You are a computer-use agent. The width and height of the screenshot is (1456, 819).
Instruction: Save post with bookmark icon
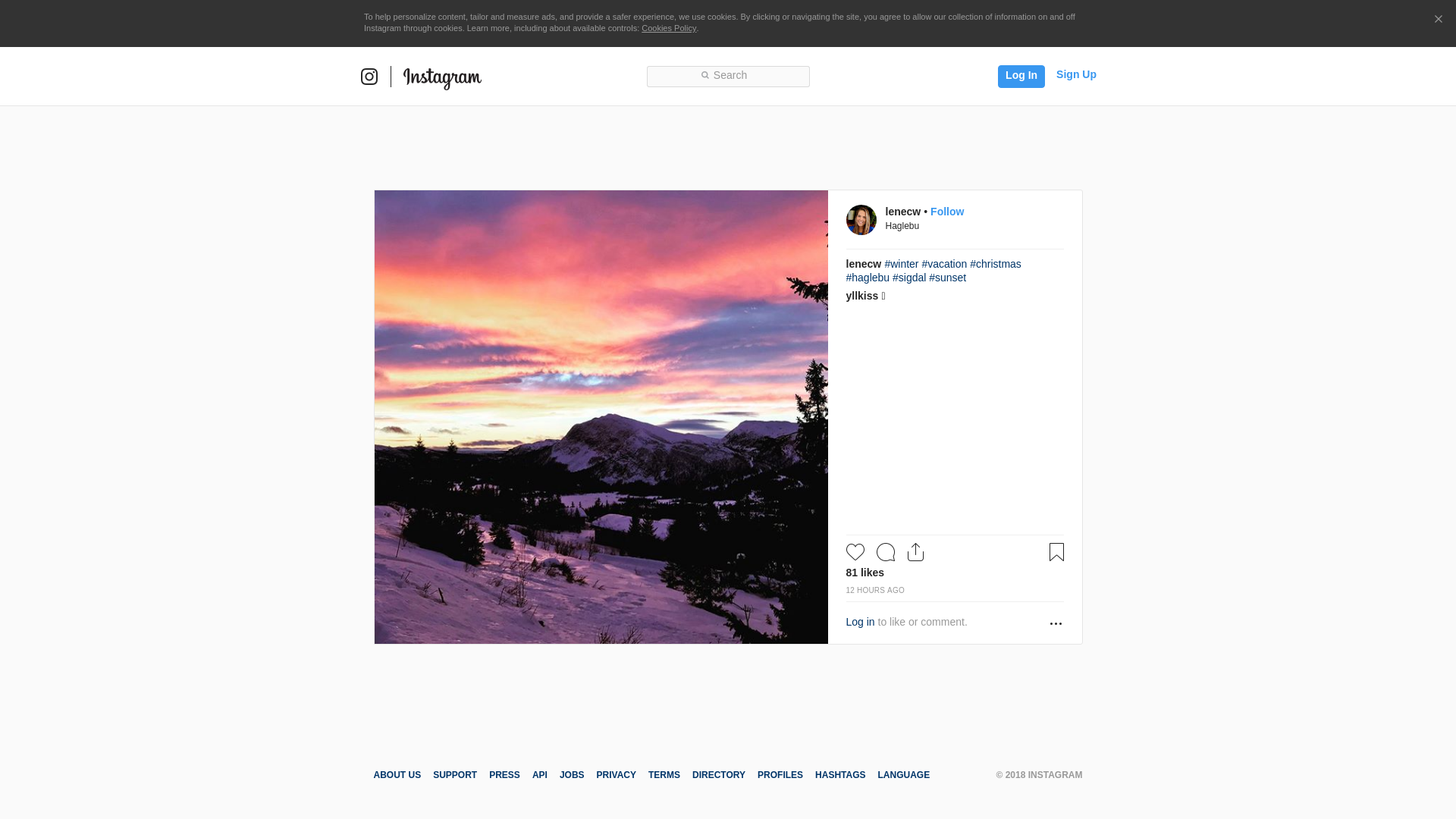click(x=1056, y=552)
